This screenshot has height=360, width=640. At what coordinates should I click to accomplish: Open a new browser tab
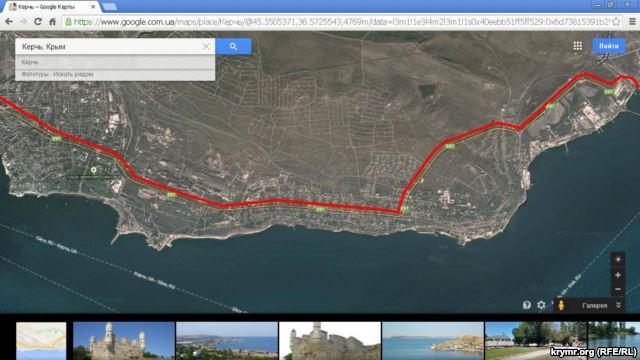pos(109,7)
